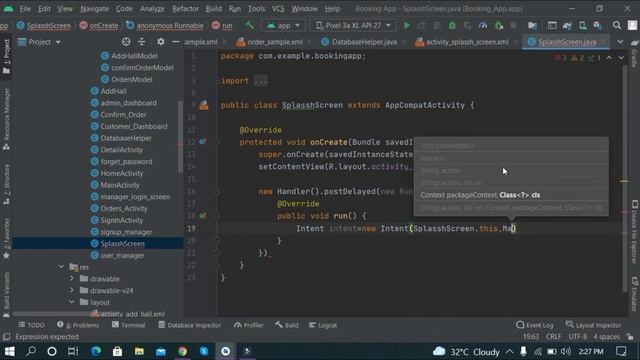This screenshot has height=360, width=640.
Task: Open the File menu
Action: point(25,9)
